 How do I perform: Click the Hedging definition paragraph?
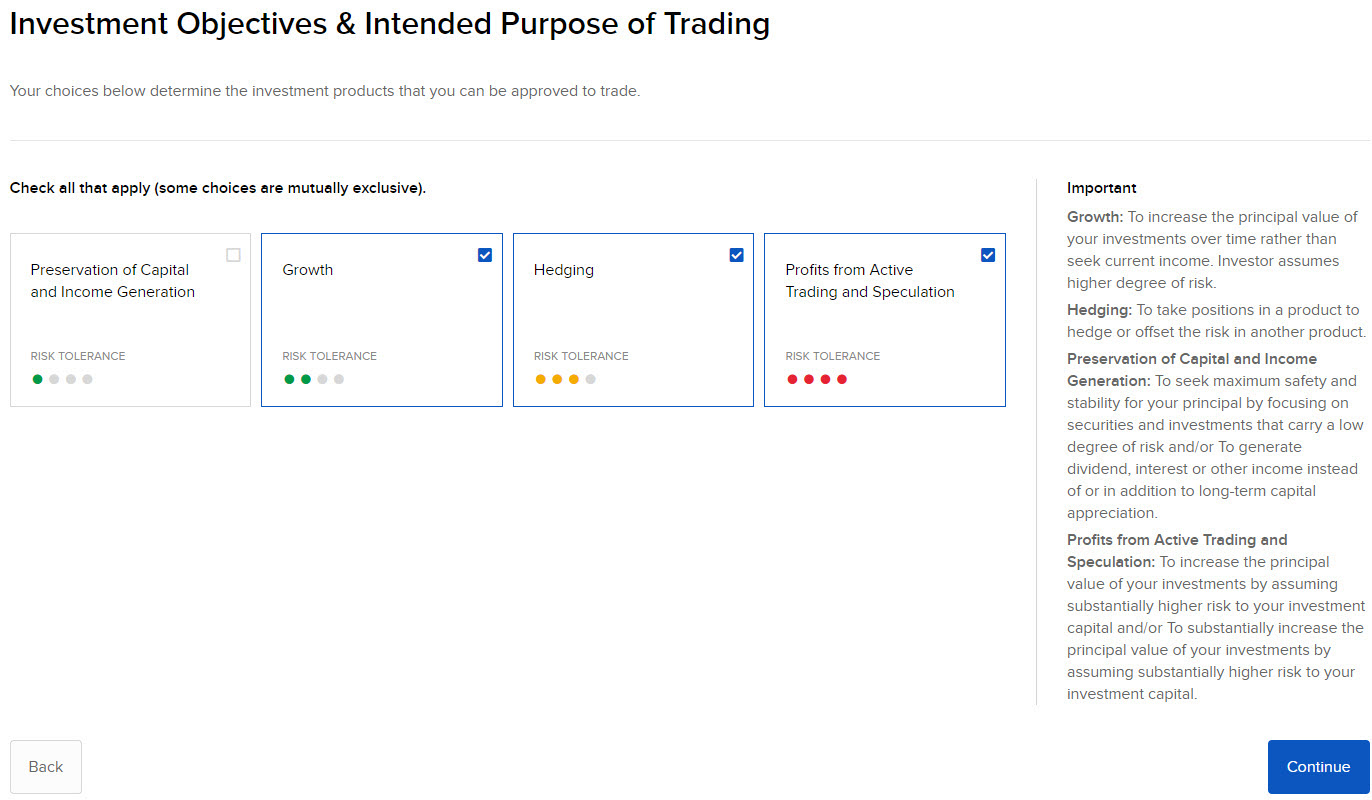[1213, 320]
